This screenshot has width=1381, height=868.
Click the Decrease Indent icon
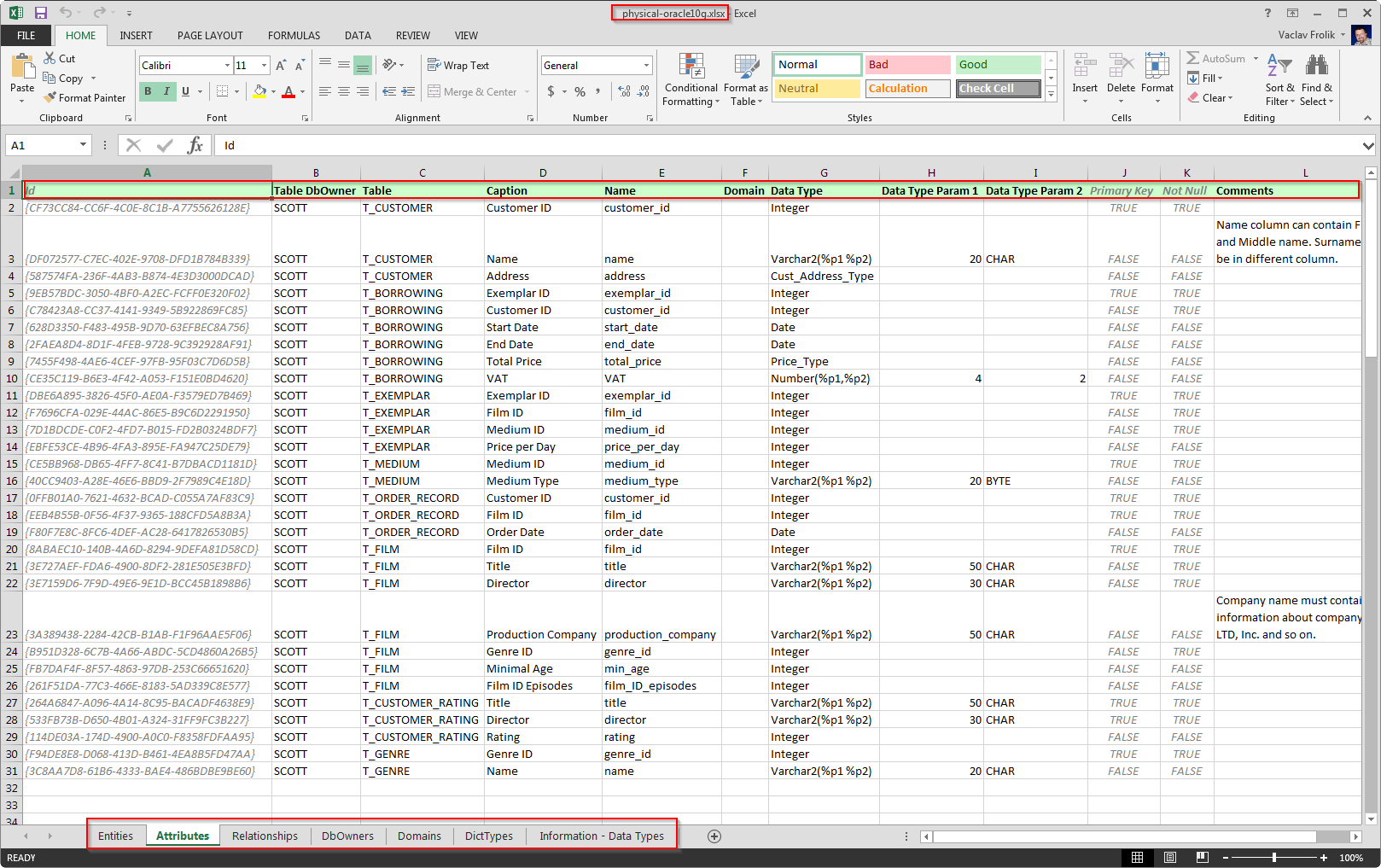pos(389,91)
